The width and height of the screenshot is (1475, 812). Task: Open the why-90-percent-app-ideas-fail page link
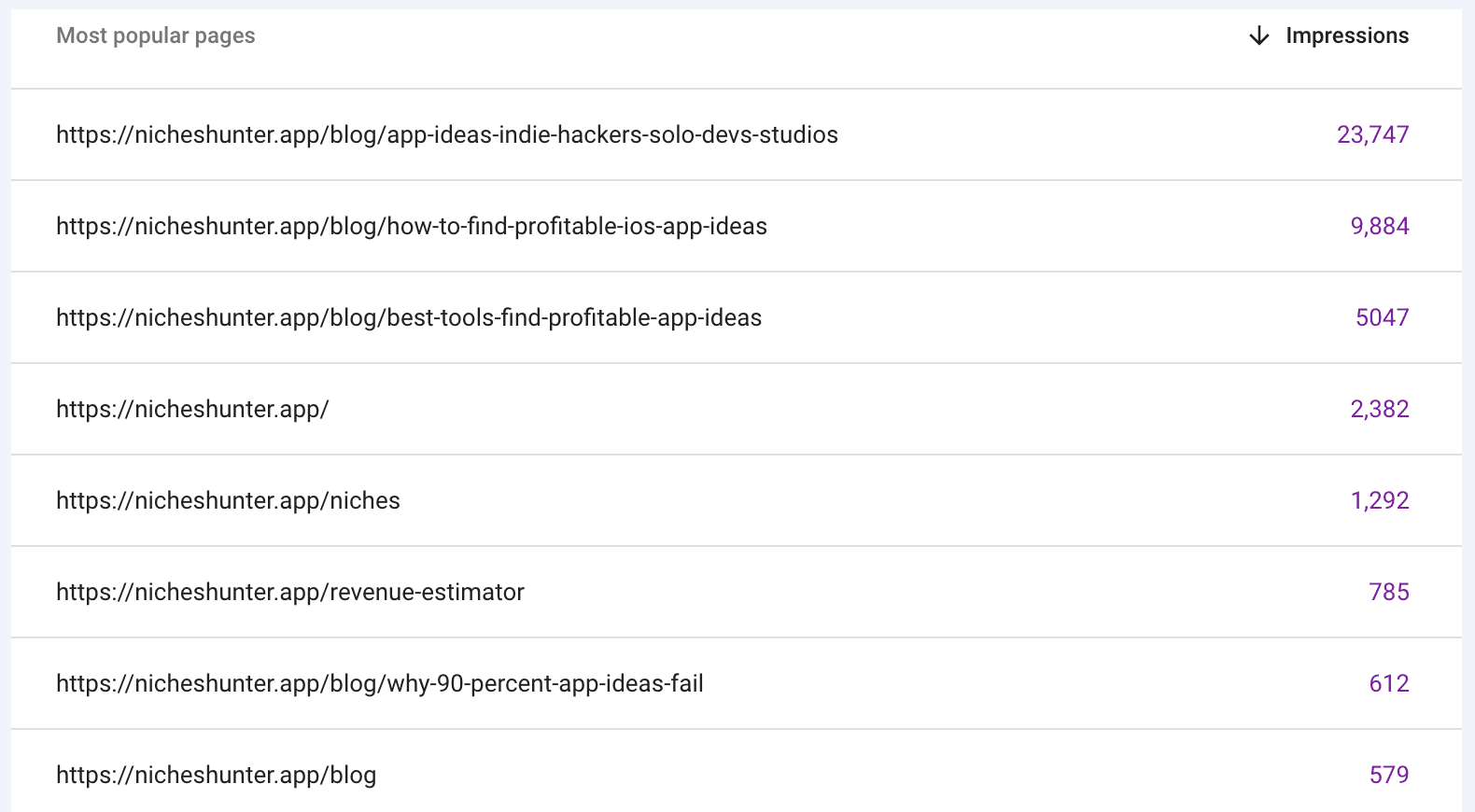(380, 683)
